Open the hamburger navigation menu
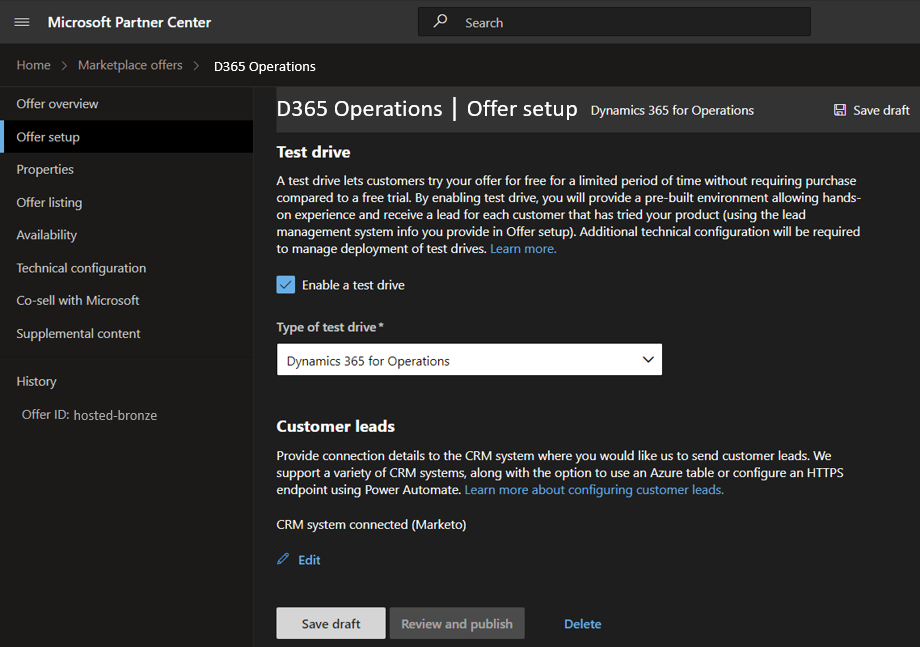The height and width of the screenshot is (647, 920). (22, 22)
